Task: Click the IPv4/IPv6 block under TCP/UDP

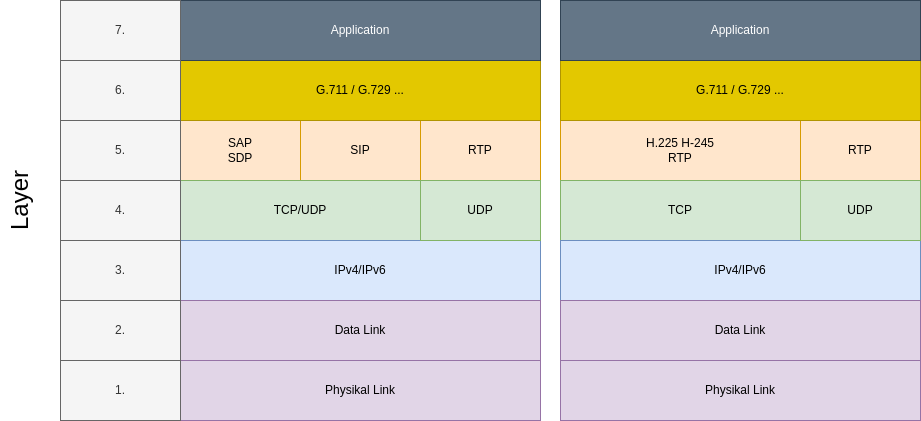Action: click(x=360, y=270)
